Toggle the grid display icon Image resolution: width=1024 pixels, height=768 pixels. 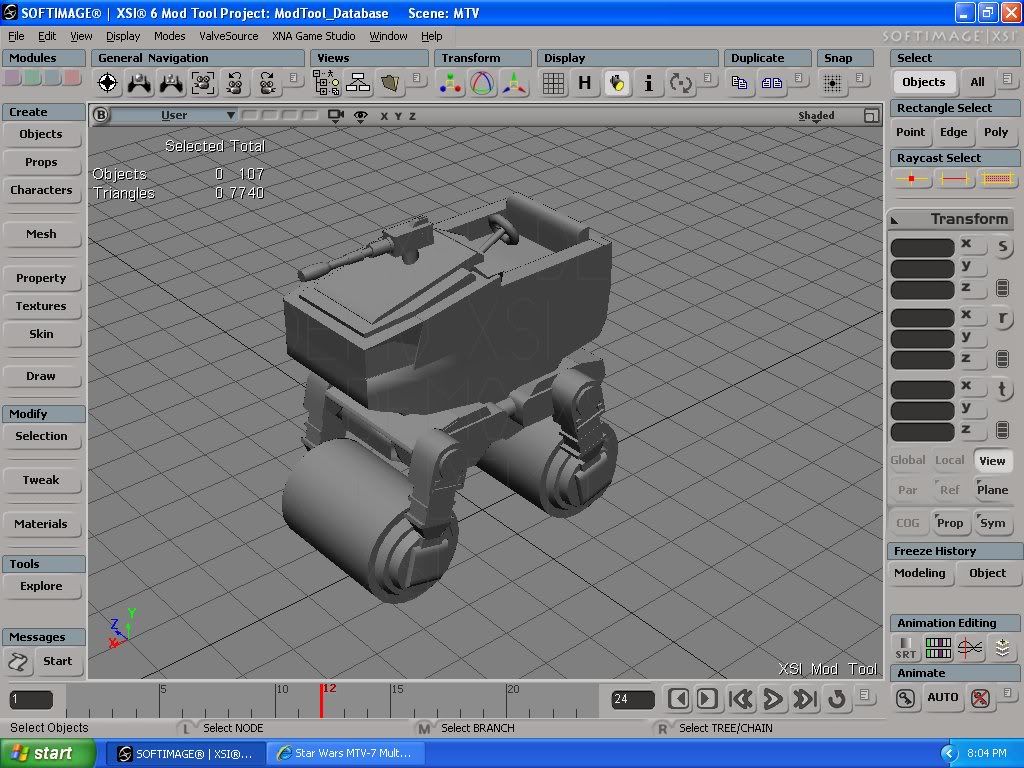tap(553, 83)
